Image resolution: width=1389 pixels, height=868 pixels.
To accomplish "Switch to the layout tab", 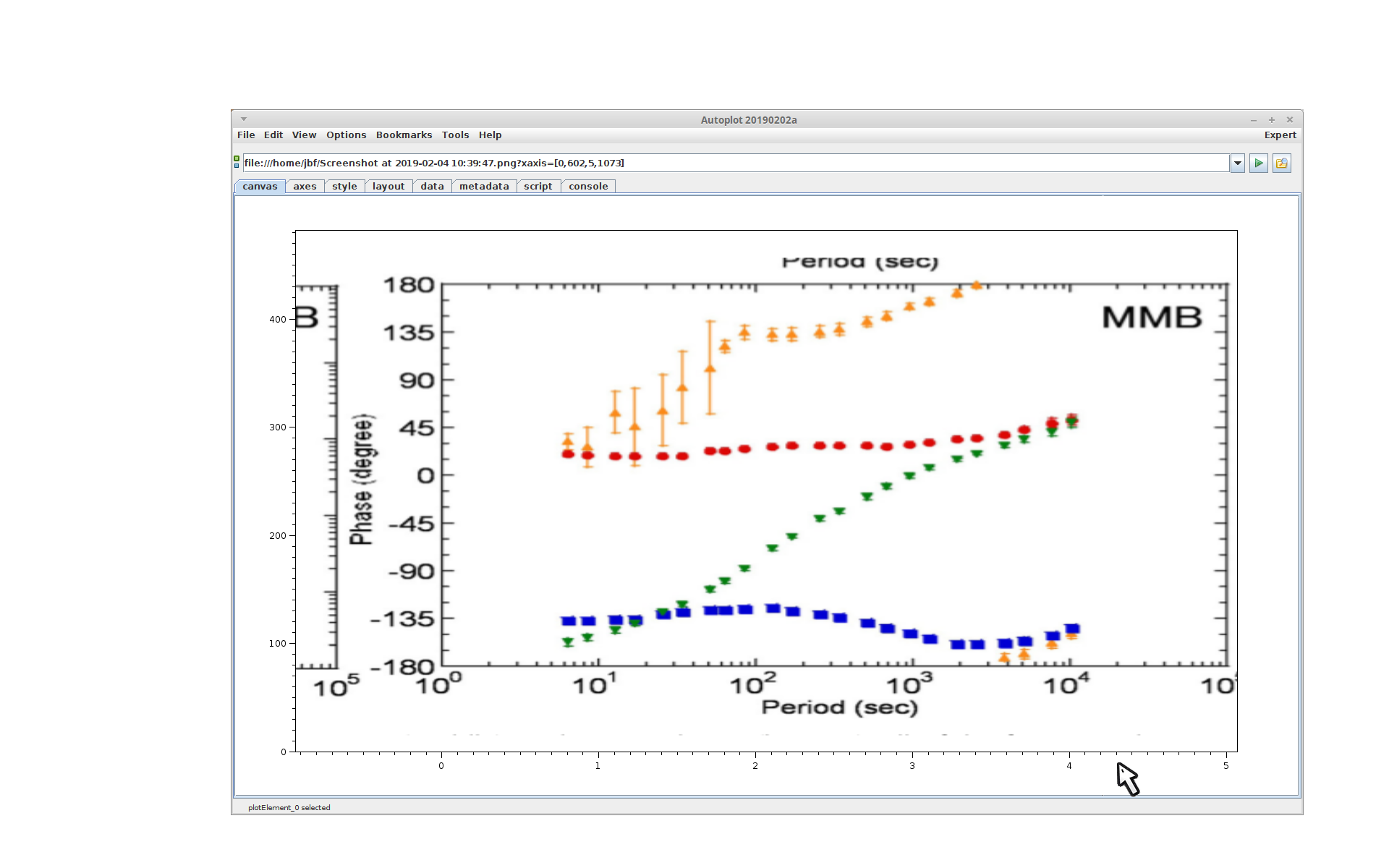I will (x=388, y=187).
